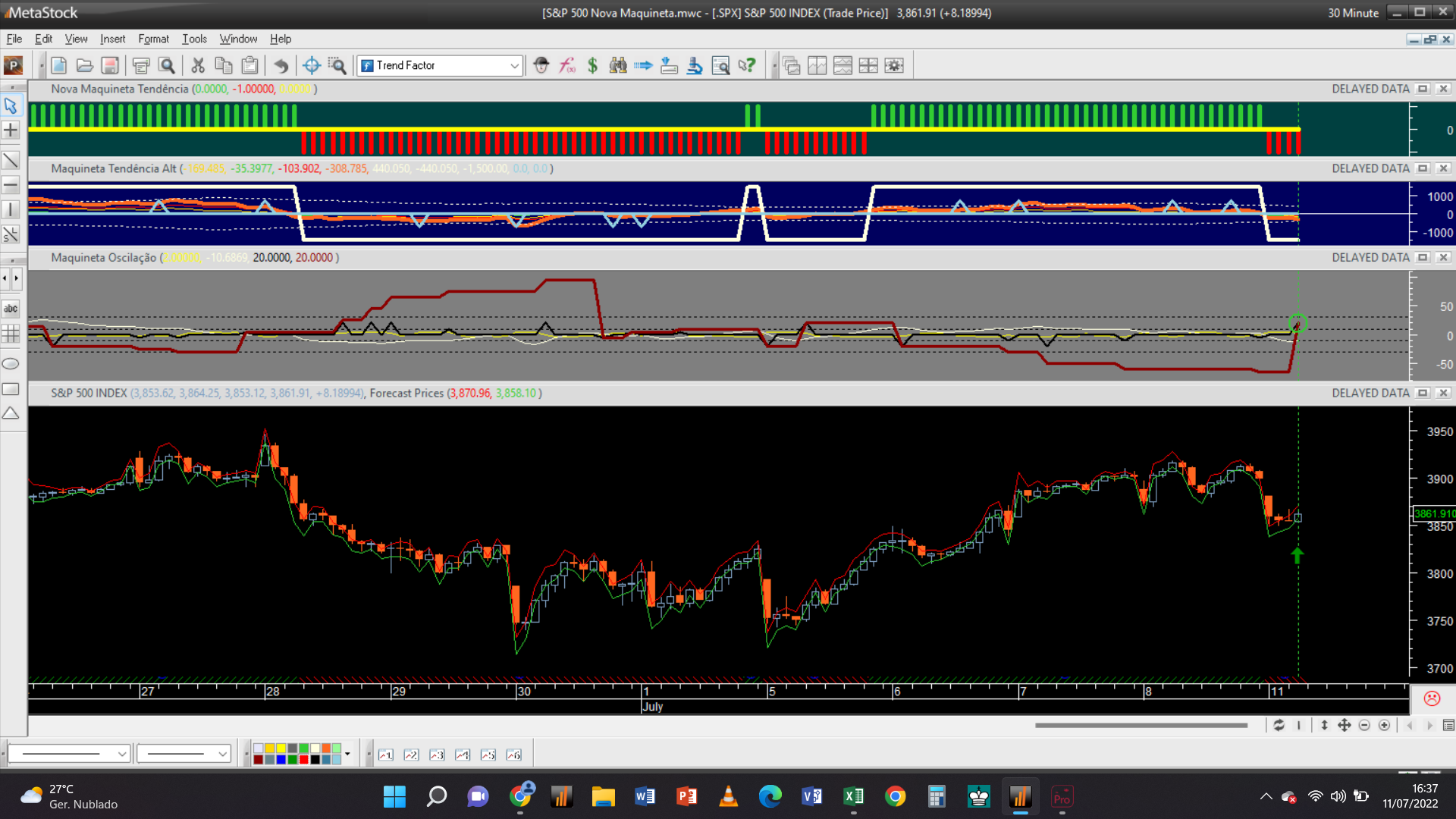
Task: Click the Expert Advisor hat icon
Action: 541,65
